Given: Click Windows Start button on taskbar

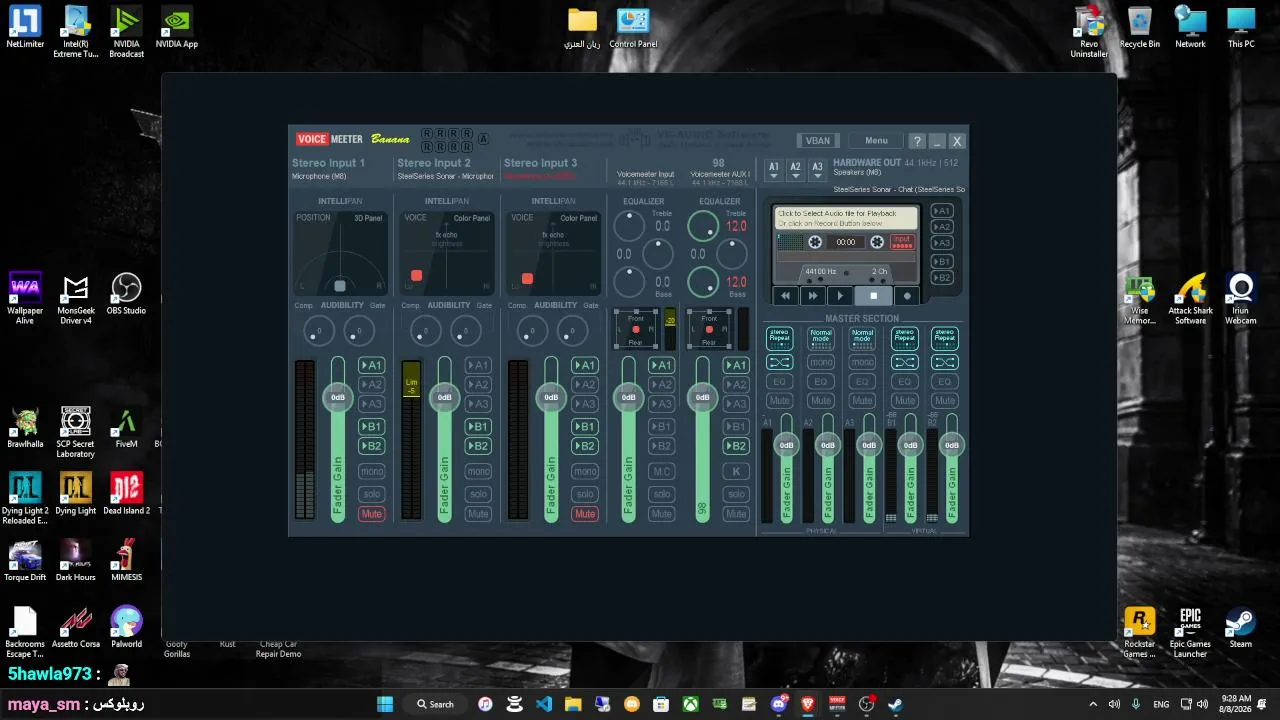Looking at the screenshot, I should point(385,704).
